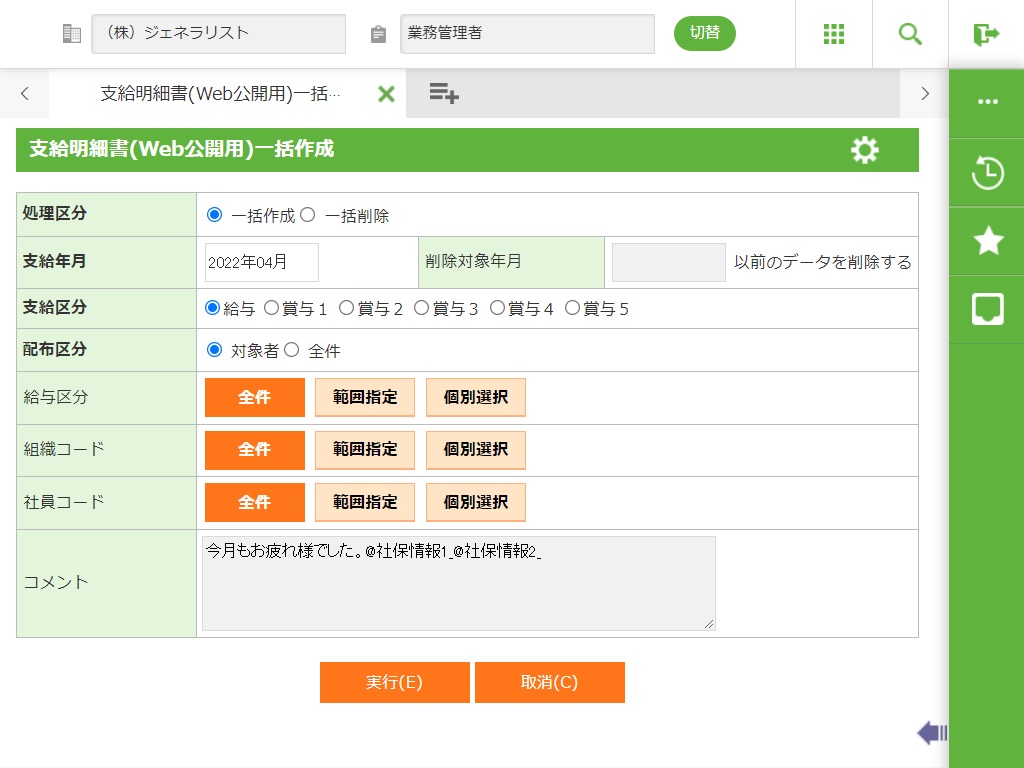
Task: Click the add new tab icon
Action: pos(444,94)
